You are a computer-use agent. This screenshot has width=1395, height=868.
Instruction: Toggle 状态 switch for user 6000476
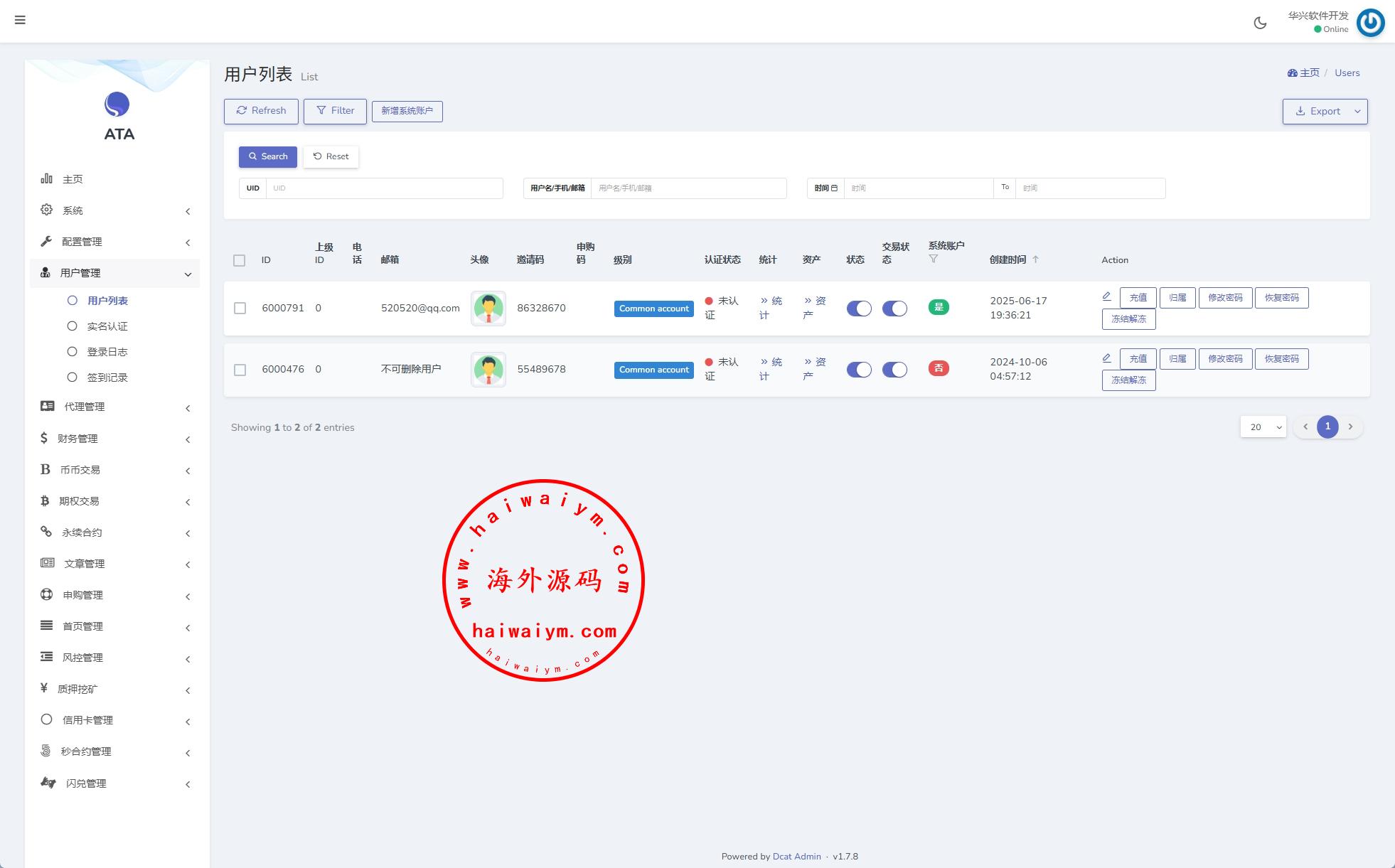point(858,370)
